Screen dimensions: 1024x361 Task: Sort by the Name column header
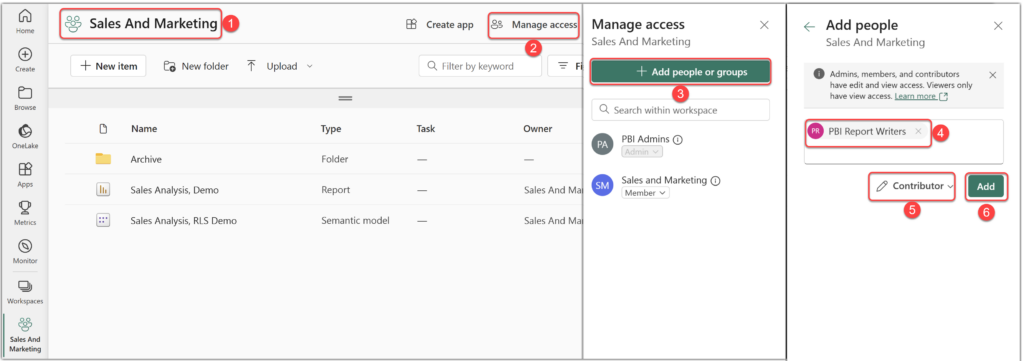(144, 129)
